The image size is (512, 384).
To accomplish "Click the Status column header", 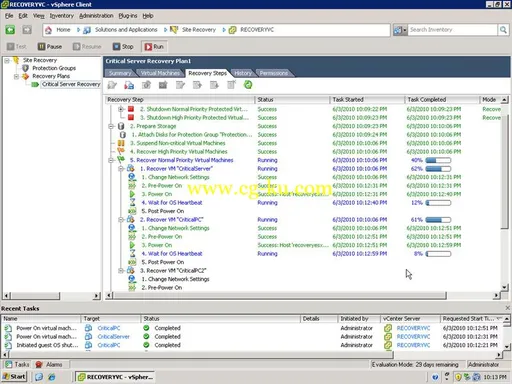I will click(x=293, y=99).
